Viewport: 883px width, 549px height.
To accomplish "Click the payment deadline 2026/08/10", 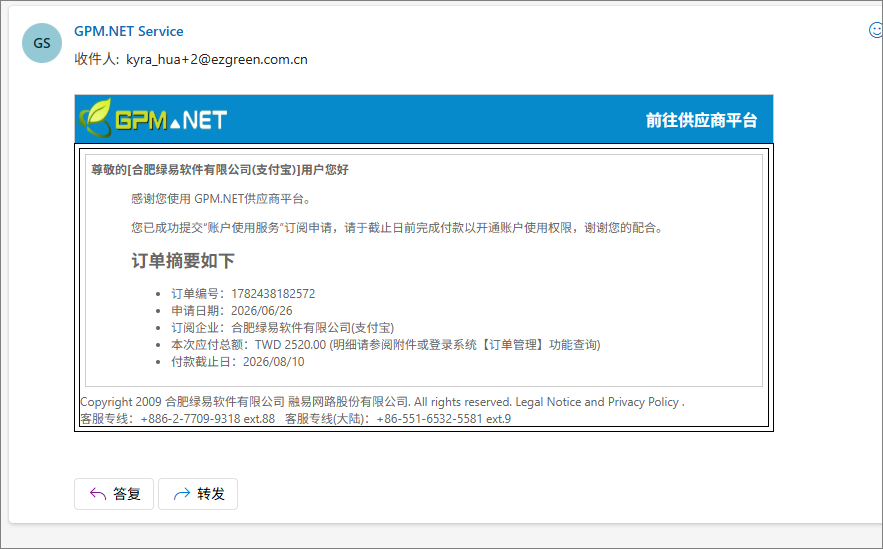I will (x=274, y=361).
